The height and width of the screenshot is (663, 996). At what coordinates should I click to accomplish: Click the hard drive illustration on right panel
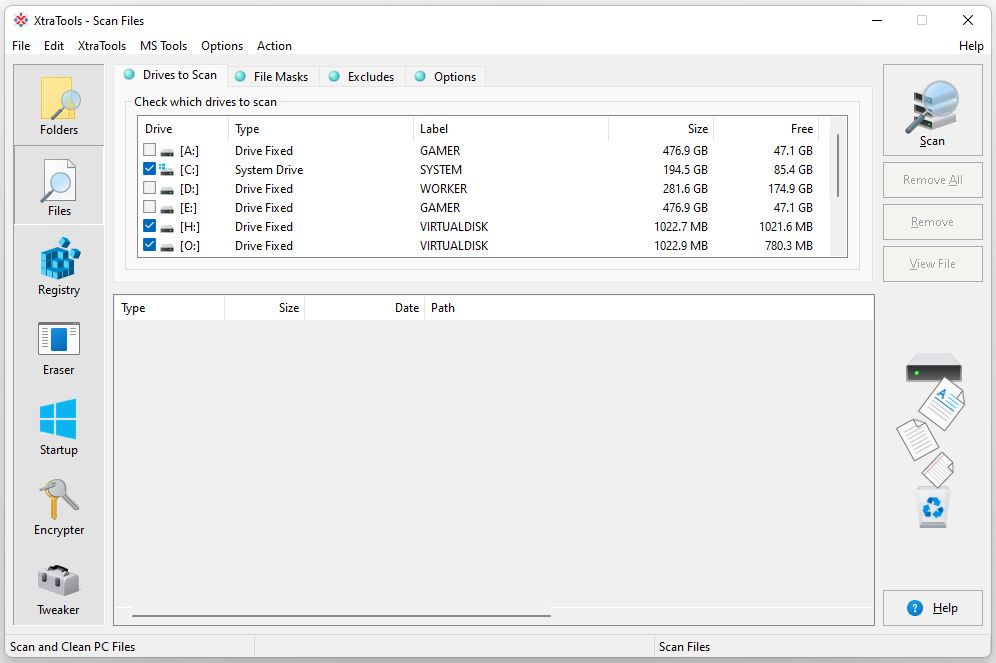pyautogui.click(x=933, y=368)
